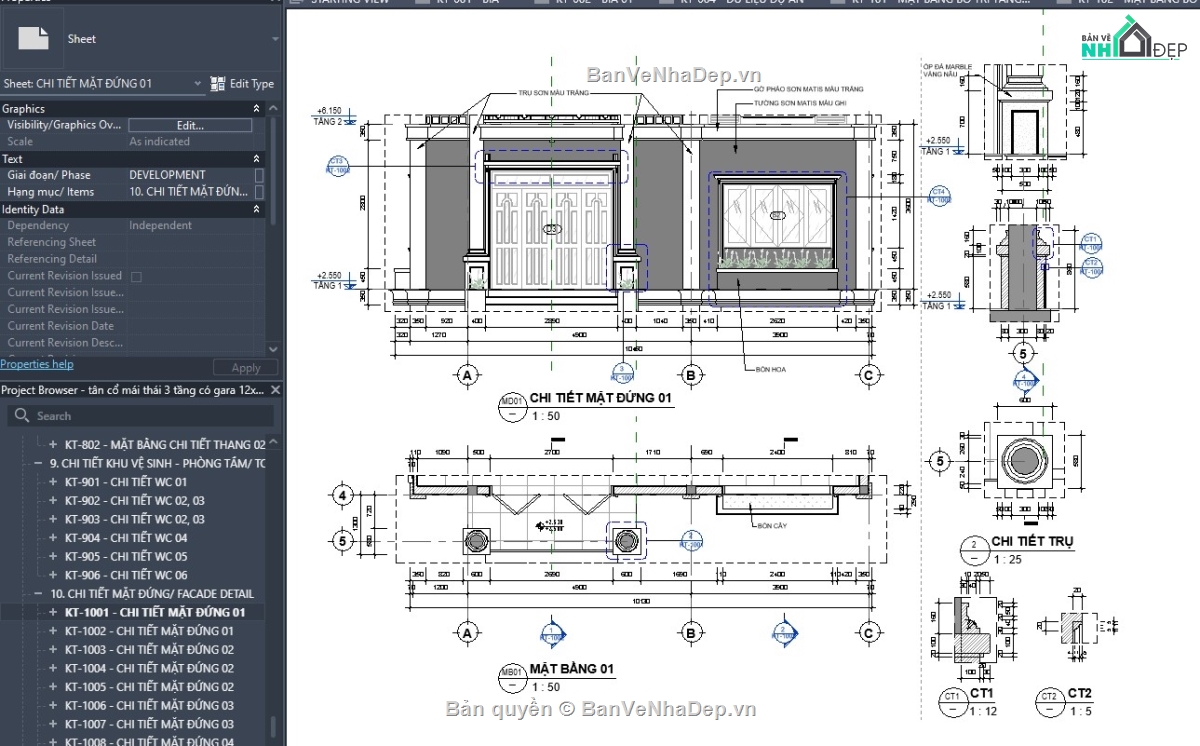Click the 'TRỤ SƠN MÀU TRẮNG' annotation label
1200x746 pixels.
(x=553, y=92)
